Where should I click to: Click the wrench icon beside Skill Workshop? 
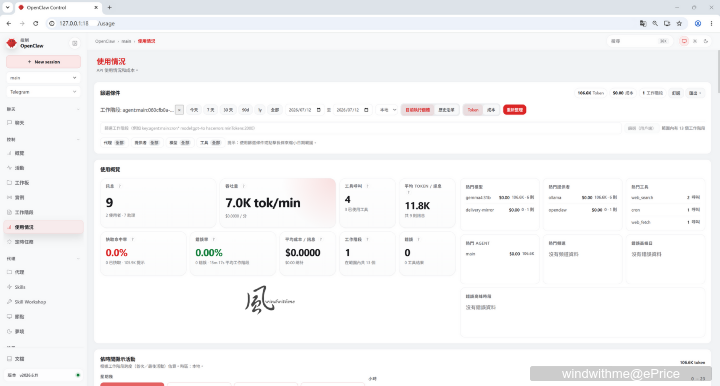pyautogui.click(x=9, y=302)
